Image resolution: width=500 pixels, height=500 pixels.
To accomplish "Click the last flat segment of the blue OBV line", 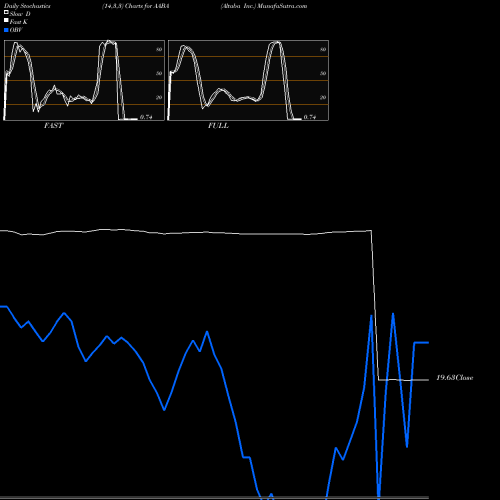I will [421, 343].
